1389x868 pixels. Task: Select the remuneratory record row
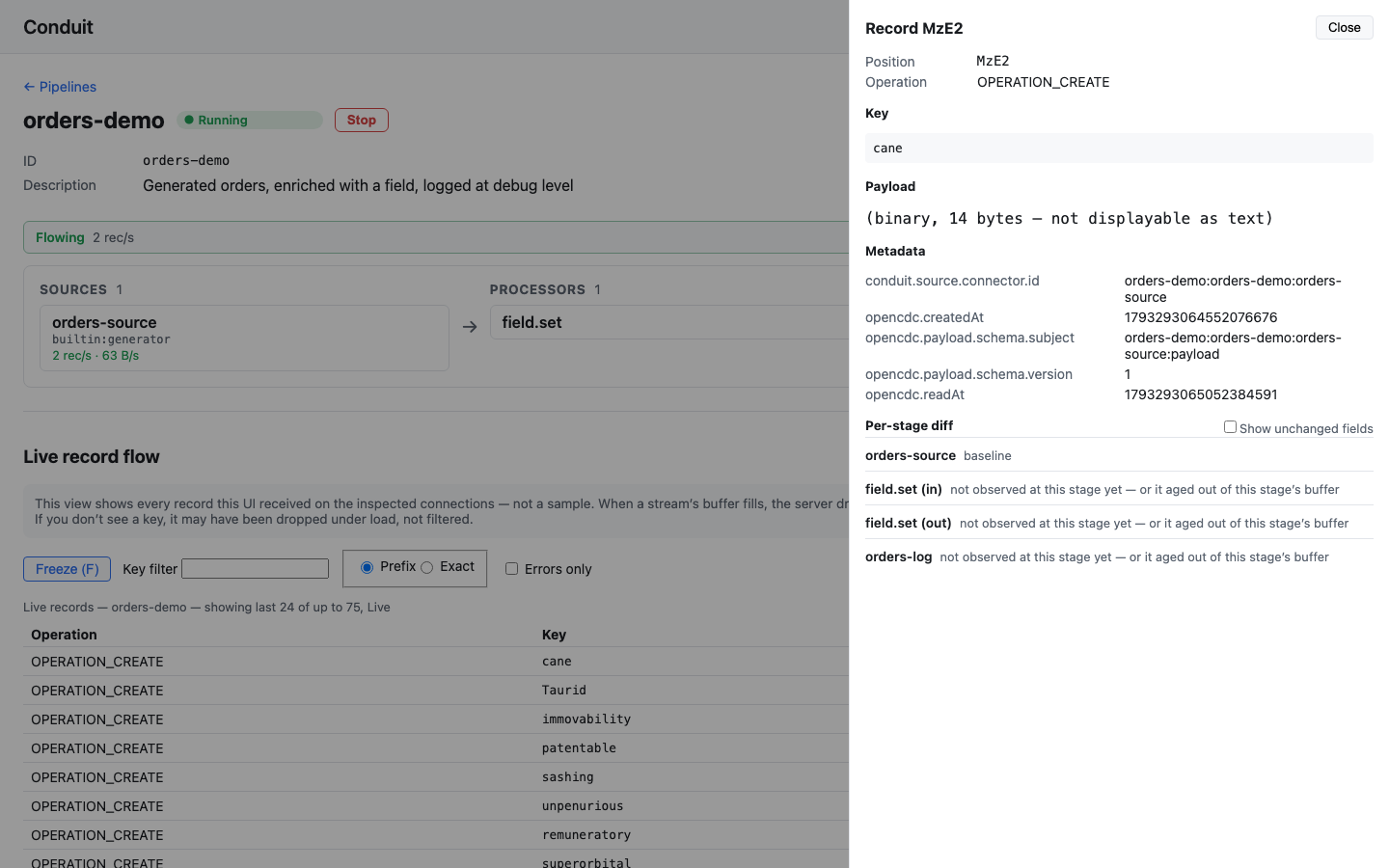tap(436, 835)
